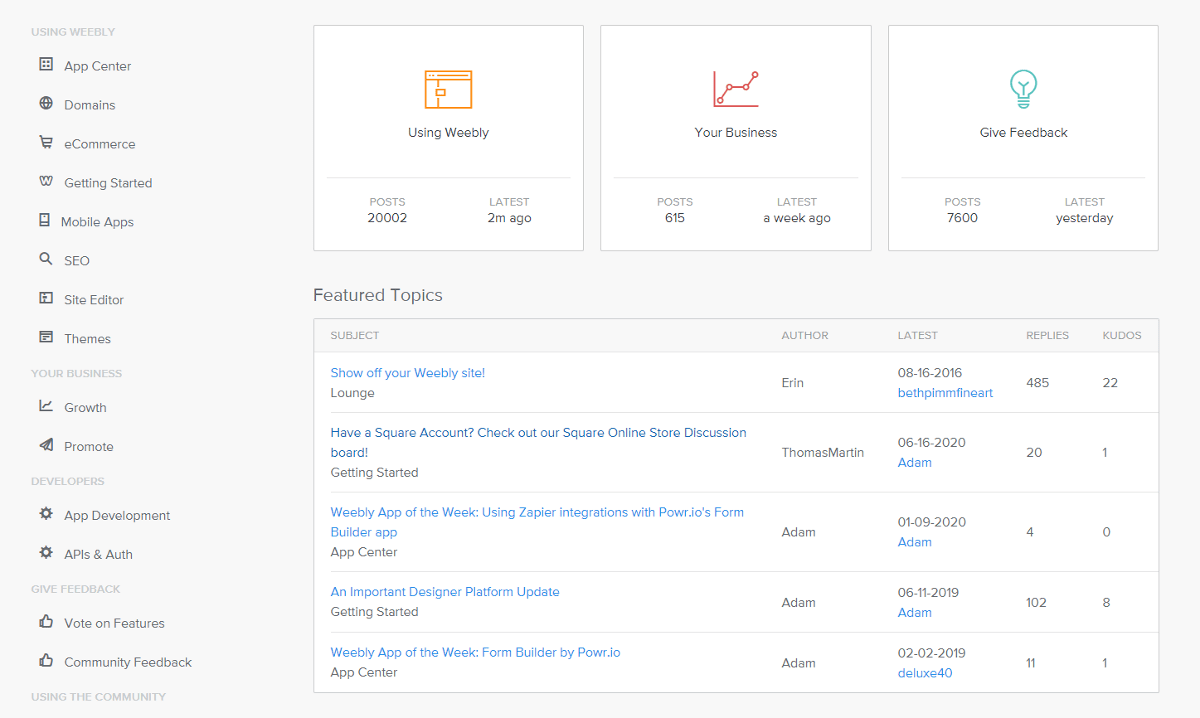Click the SEO magnifier icon
The height and width of the screenshot is (718, 1200).
coord(46,259)
